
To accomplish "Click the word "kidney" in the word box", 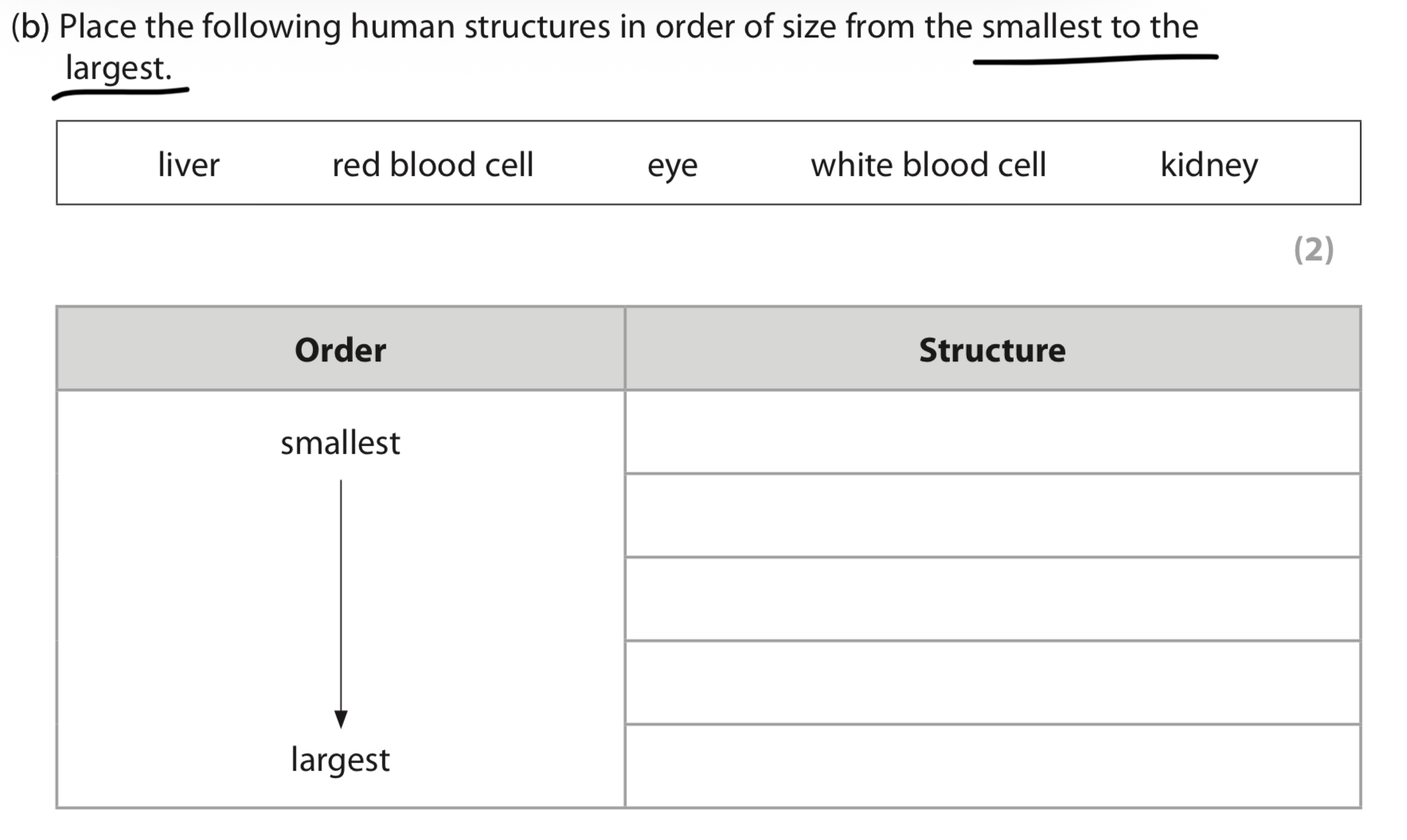I will tap(1209, 166).
